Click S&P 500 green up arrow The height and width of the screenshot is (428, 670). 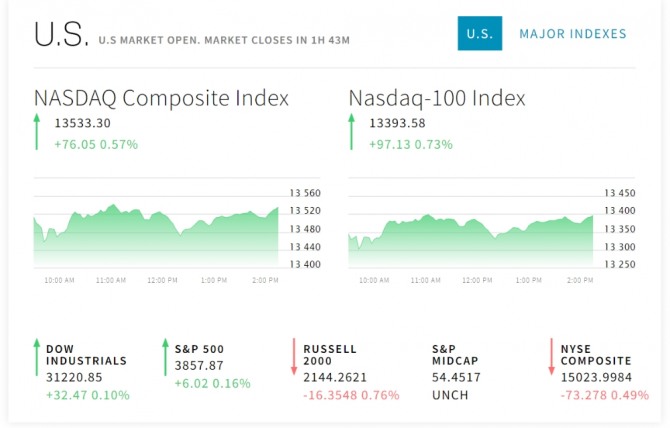(165, 358)
